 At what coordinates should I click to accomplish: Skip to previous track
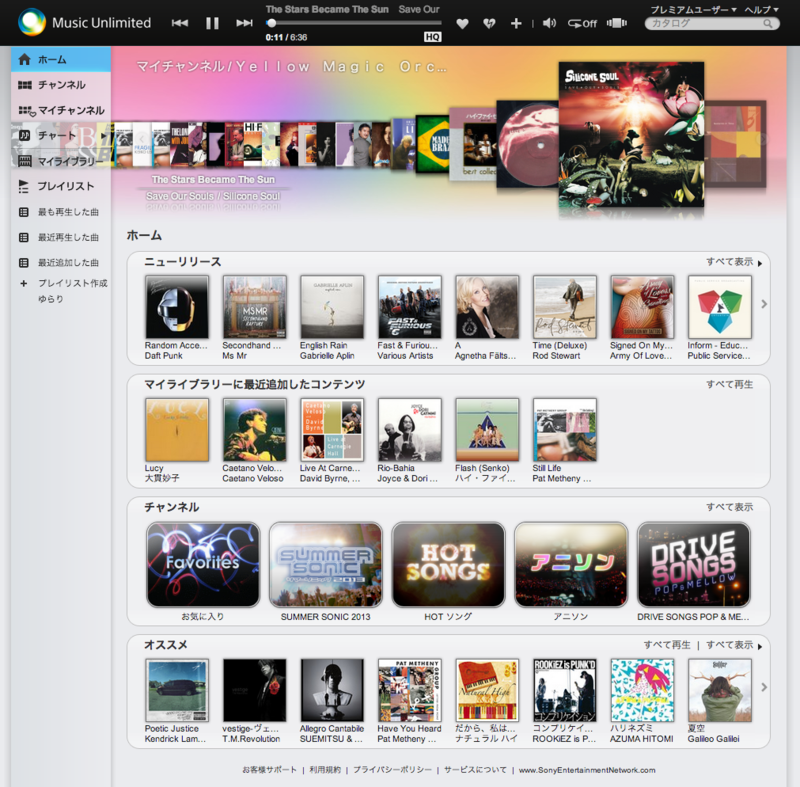(x=180, y=23)
